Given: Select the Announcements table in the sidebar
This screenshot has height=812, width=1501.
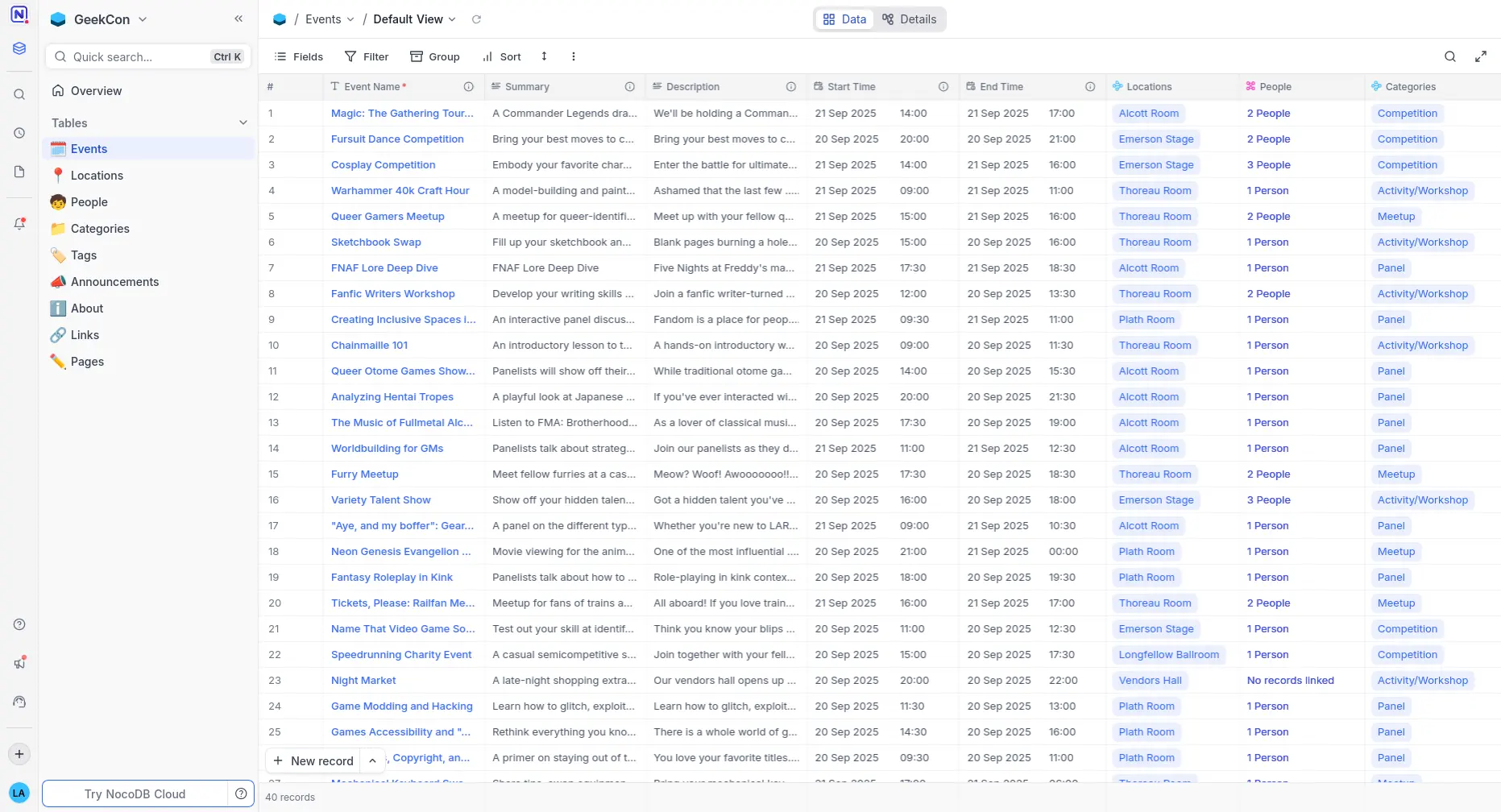Looking at the screenshot, I should click(148, 282).
